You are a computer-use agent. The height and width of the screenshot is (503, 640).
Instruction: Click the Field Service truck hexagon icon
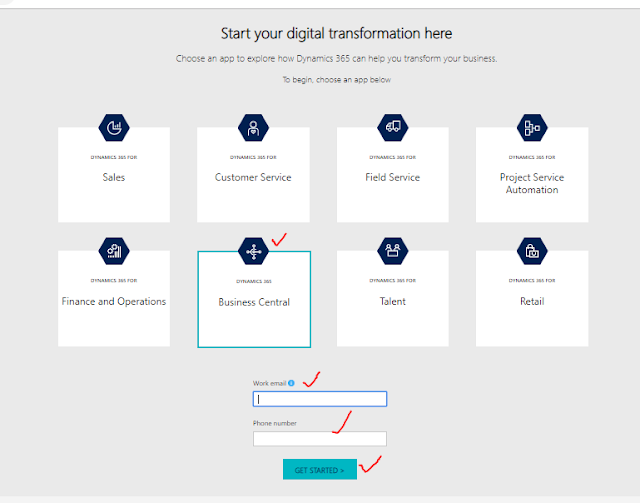[393, 128]
